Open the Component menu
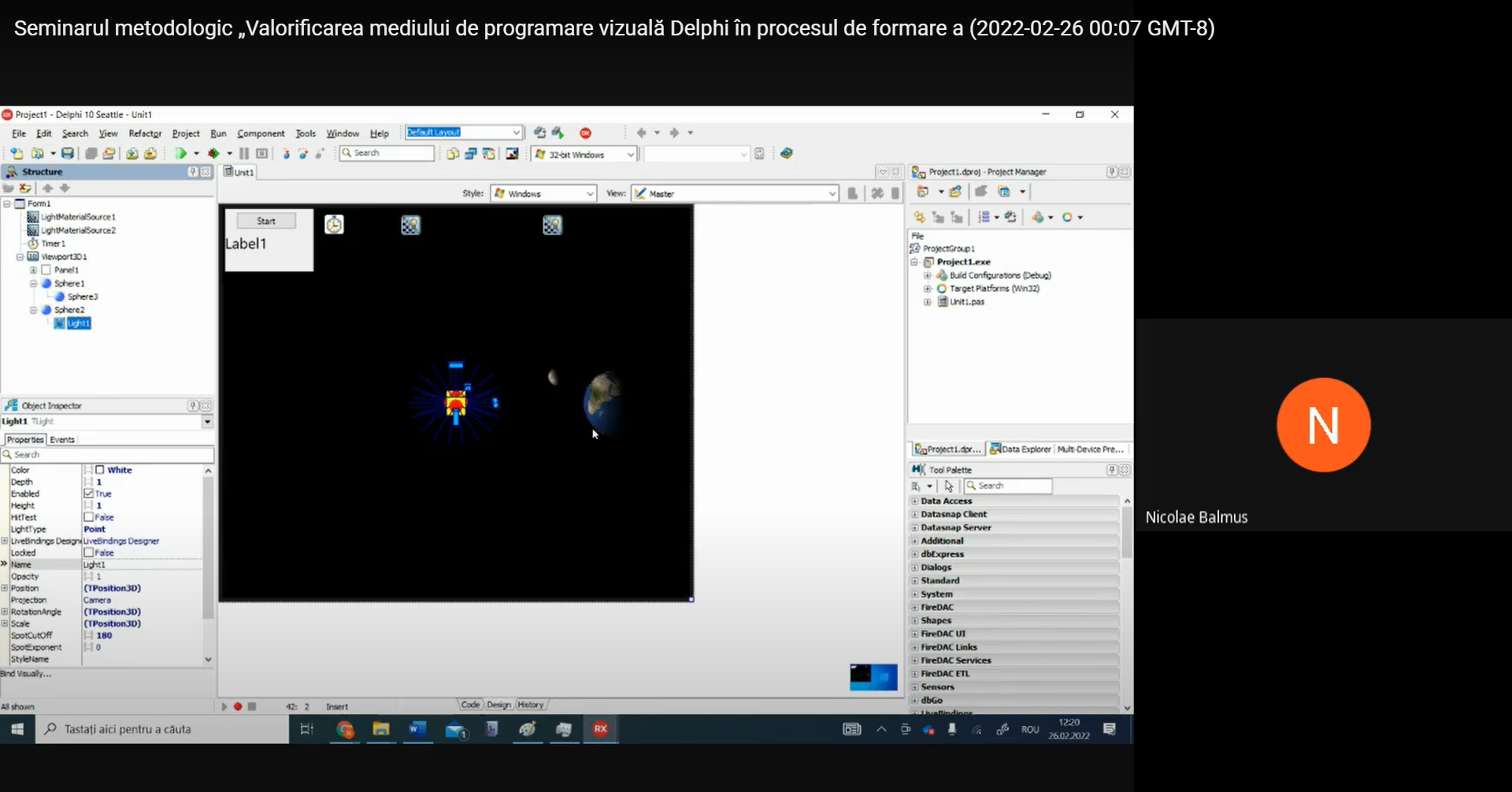Screen dimensions: 1512x792 click(261, 134)
